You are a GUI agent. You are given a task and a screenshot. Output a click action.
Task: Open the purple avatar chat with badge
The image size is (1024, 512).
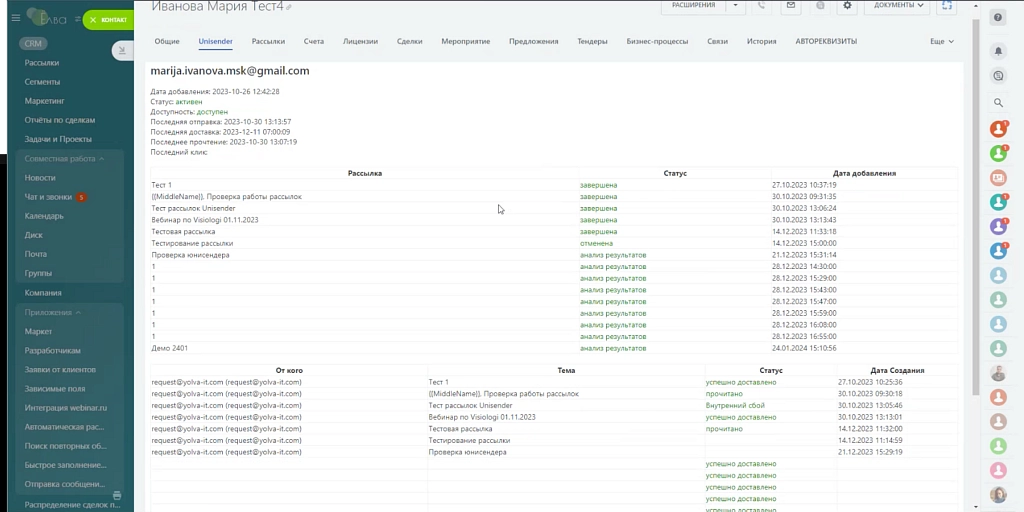(998, 226)
